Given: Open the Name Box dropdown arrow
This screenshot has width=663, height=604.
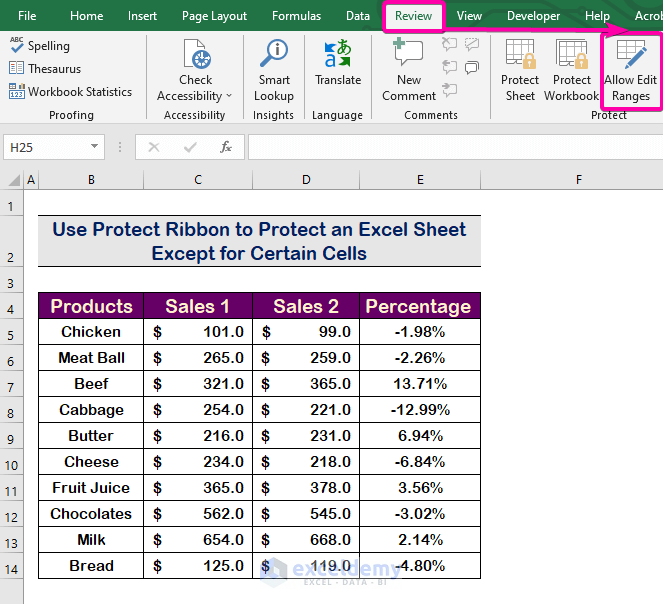Looking at the screenshot, I should [95, 147].
